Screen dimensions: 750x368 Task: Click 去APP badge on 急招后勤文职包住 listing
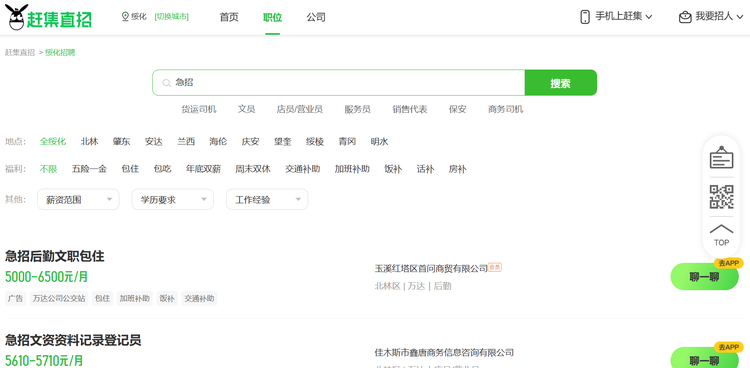pos(728,263)
